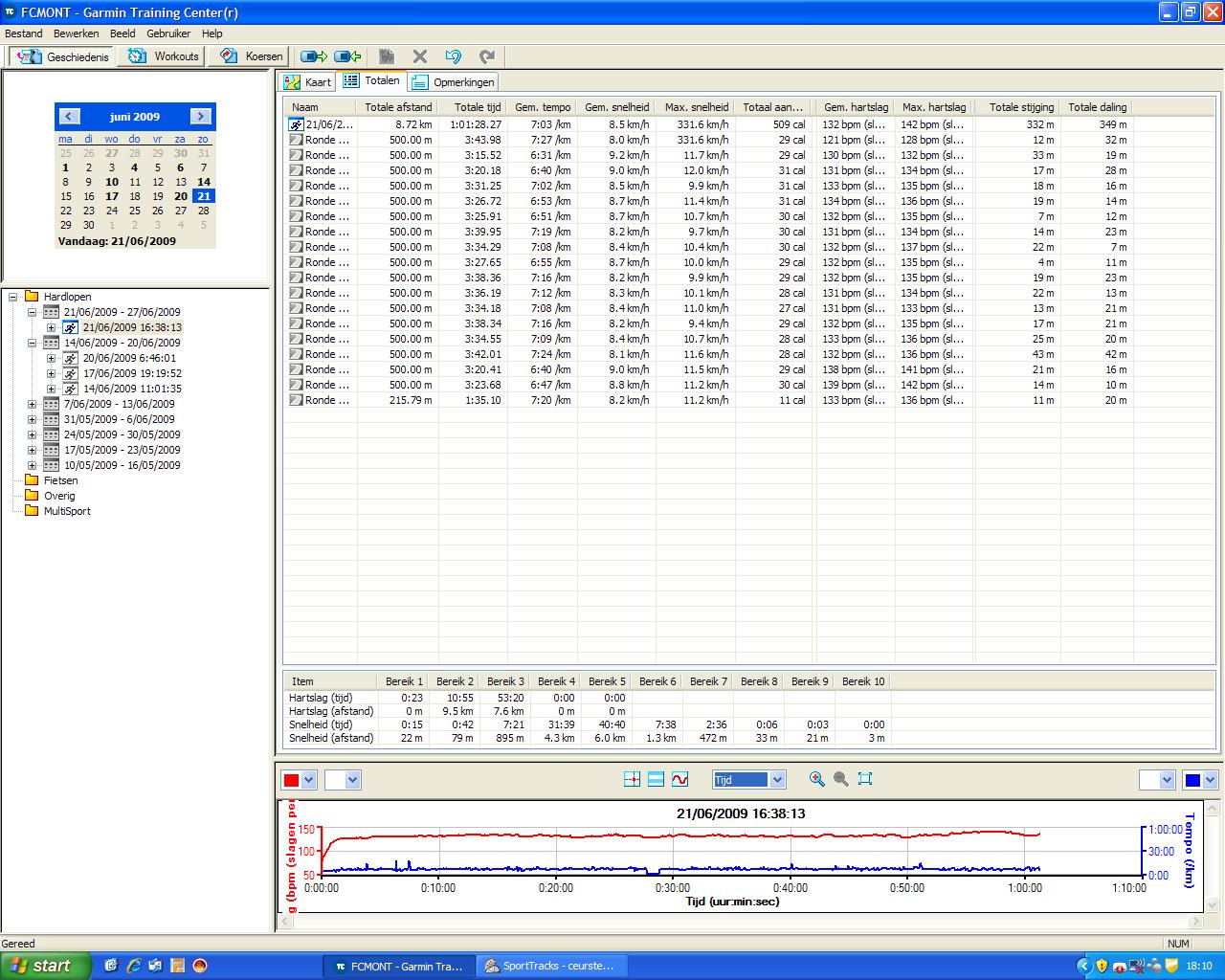The image size is (1225, 980).
Task: Expand week 10/05/2009 - 16/05/2009
Action: (32, 465)
